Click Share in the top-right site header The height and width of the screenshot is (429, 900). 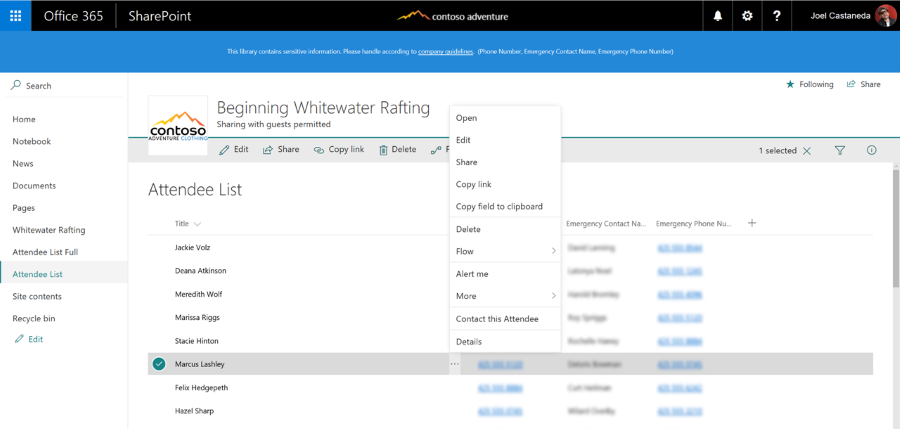pyautogui.click(x=863, y=84)
